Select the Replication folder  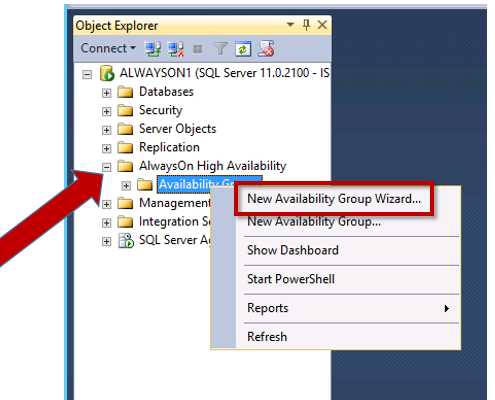169,147
